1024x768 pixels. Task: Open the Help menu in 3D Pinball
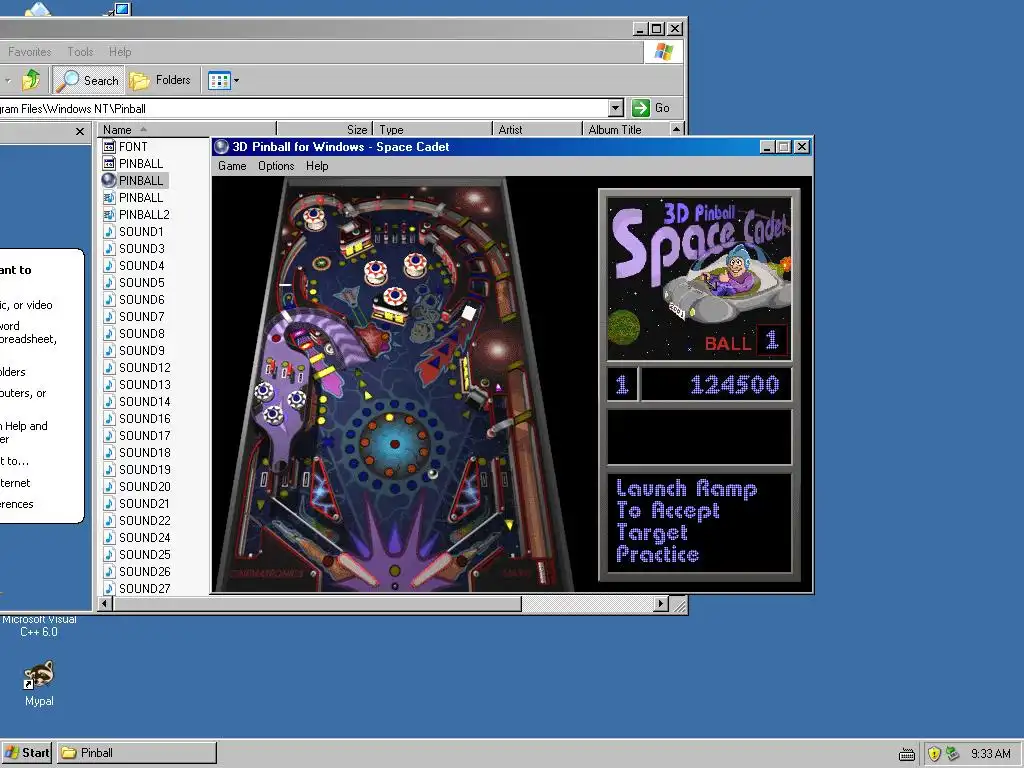317,166
